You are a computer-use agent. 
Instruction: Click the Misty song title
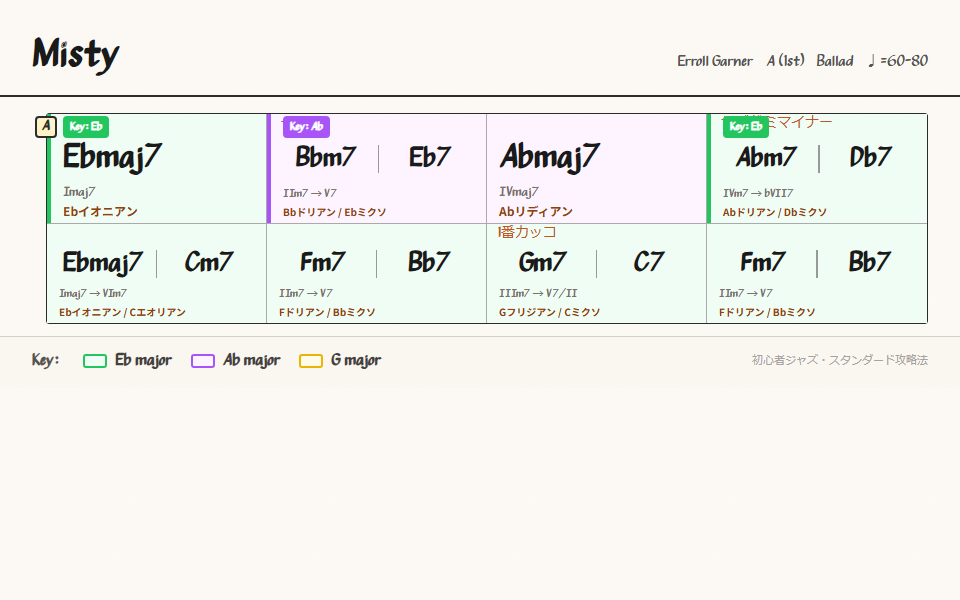click(76, 54)
